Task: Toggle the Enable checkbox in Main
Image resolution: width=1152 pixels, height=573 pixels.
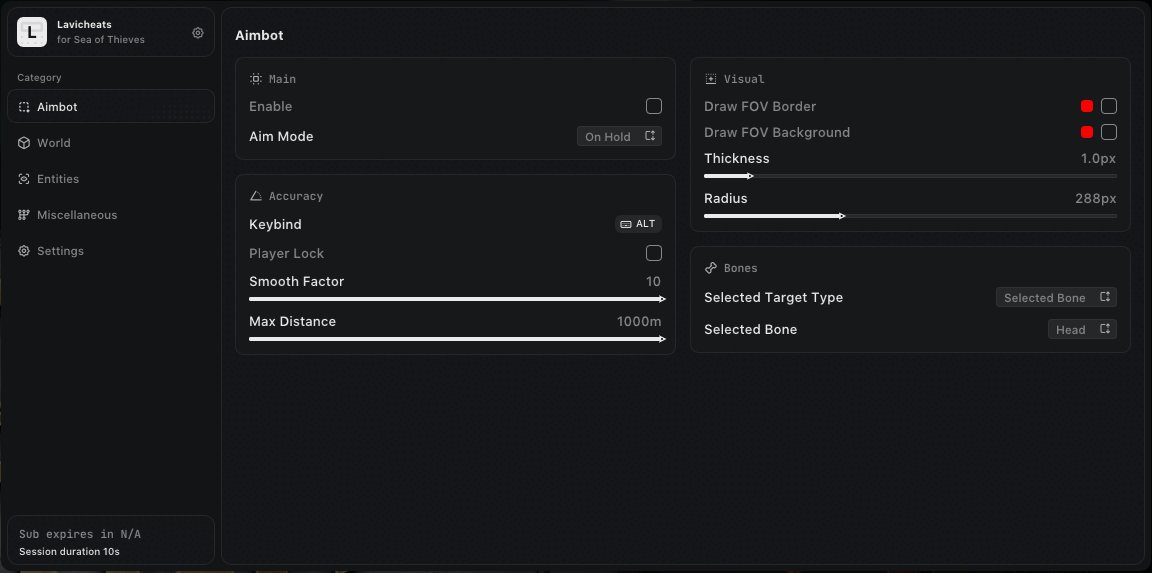Action: (x=654, y=106)
